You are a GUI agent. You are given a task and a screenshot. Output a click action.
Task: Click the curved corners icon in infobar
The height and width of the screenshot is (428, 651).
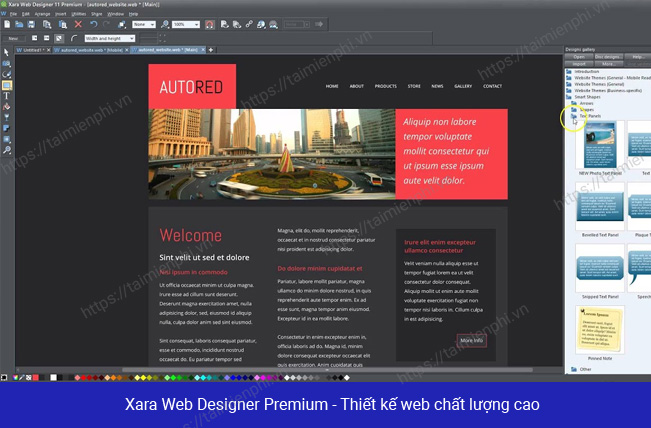click(x=74, y=38)
